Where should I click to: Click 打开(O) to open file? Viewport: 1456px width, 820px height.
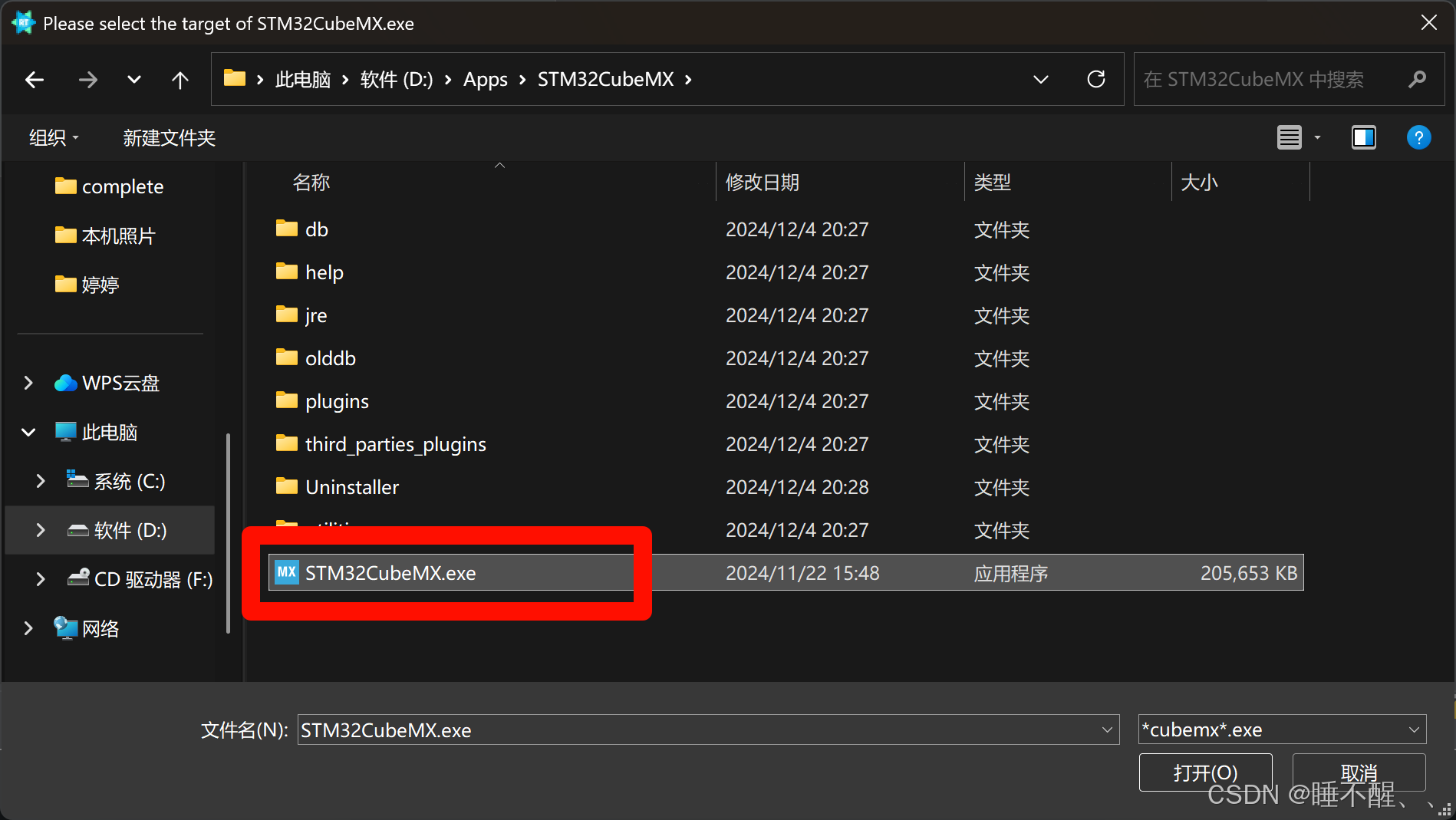click(1205, 772)
